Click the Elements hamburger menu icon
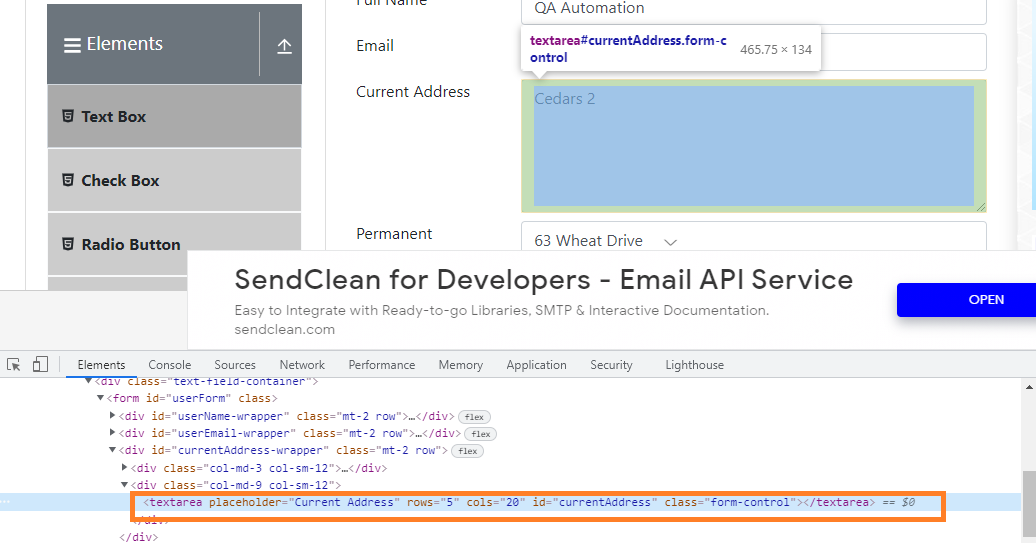1036x543 pixels. pyautogui.click(x=72, y=46)
